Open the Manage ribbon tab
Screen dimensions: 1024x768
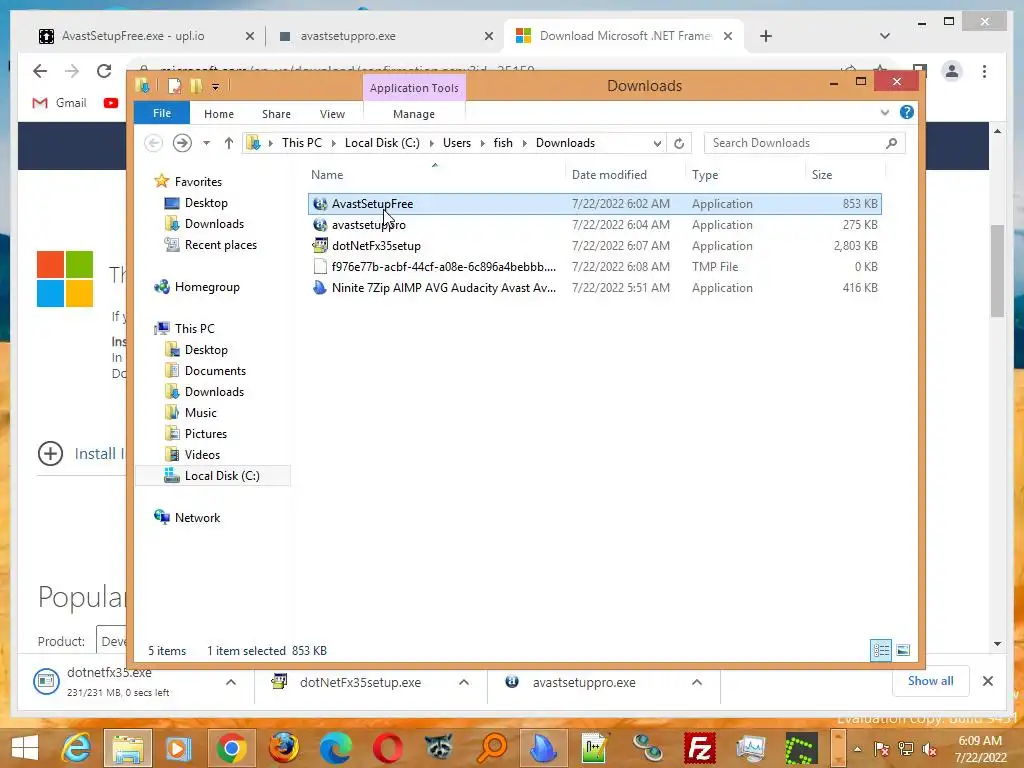point(413,114)
